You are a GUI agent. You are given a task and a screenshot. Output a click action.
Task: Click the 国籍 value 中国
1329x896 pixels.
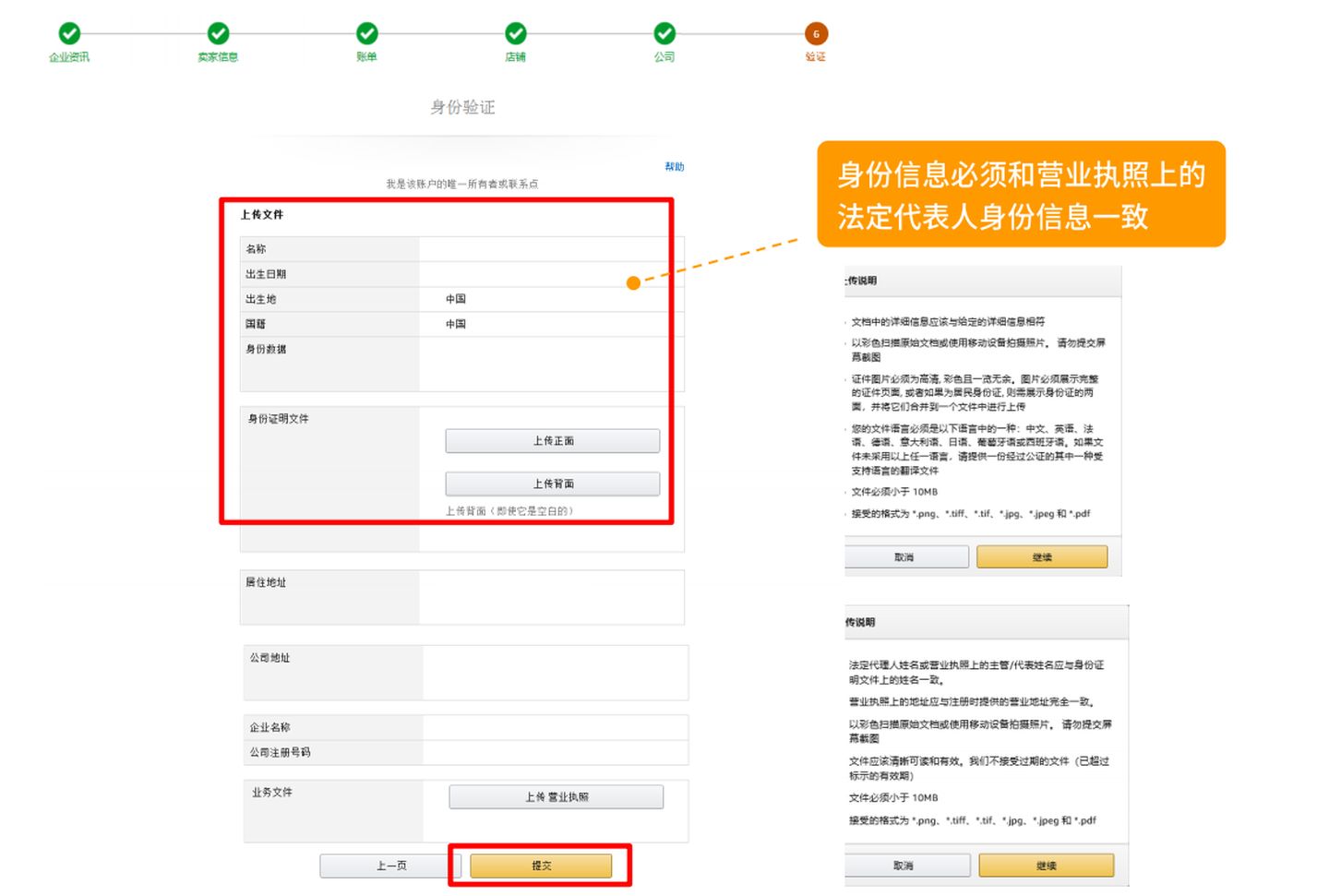pos(456,324)
